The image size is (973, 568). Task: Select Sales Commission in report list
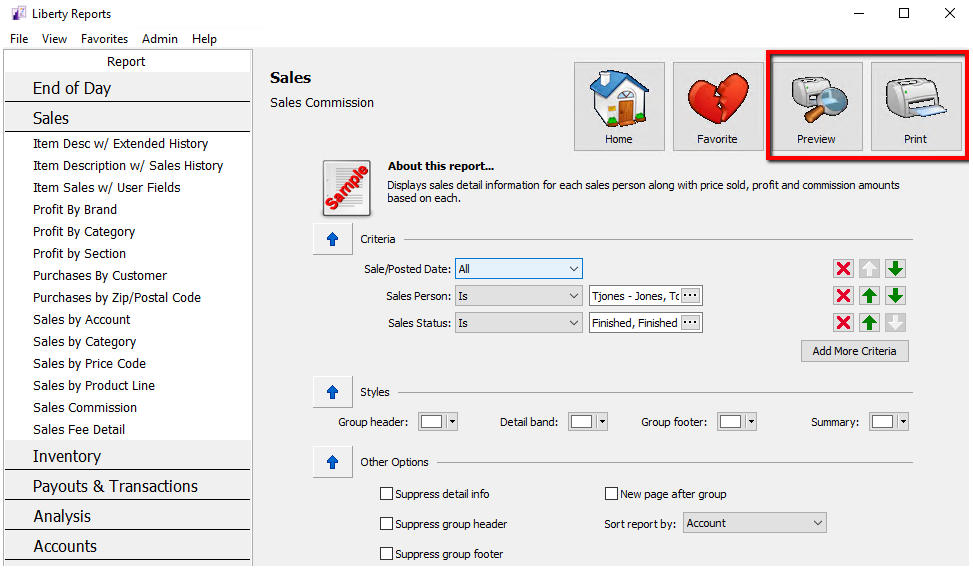[85, 408]
